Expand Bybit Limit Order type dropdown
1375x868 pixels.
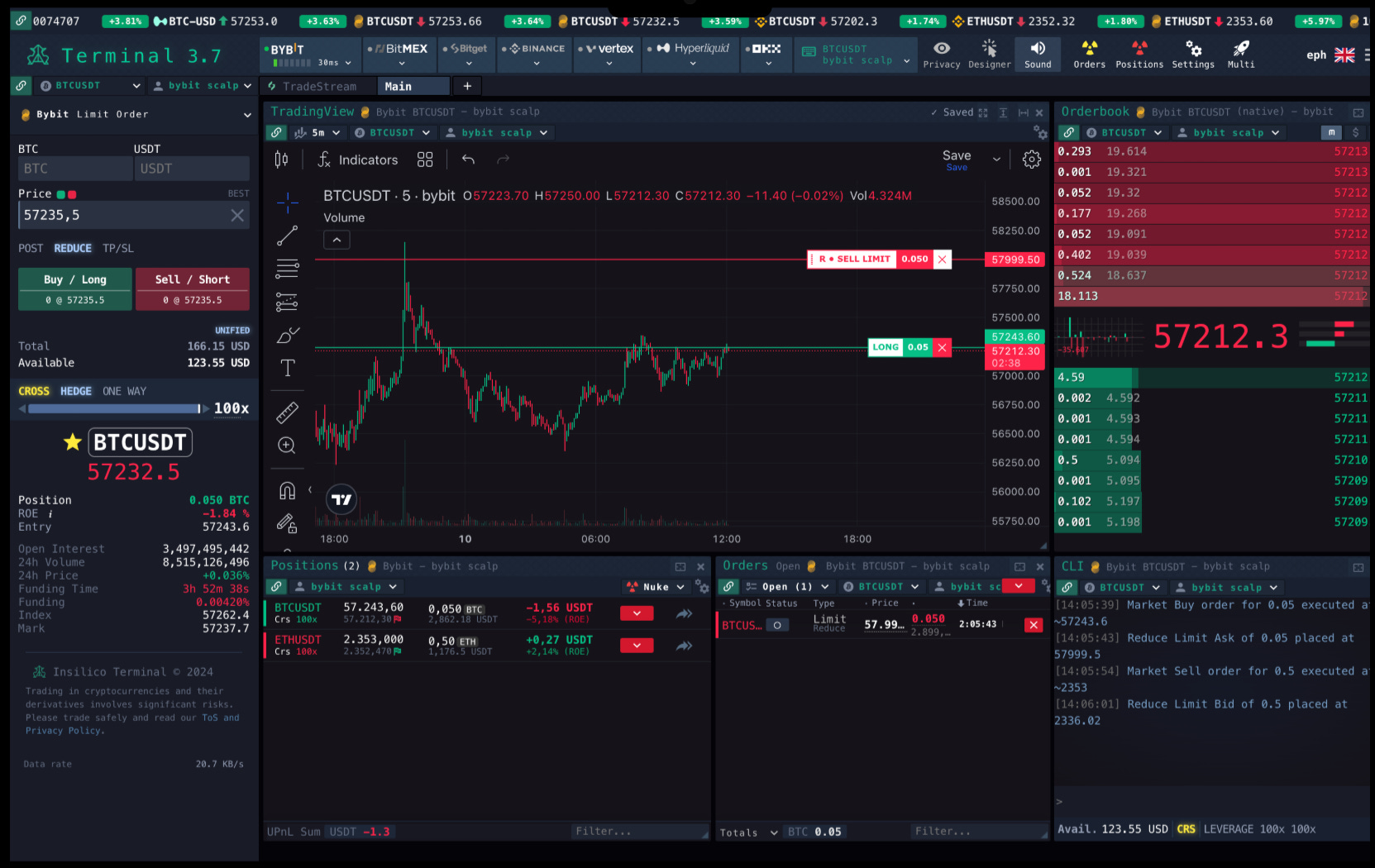point(134,115)
